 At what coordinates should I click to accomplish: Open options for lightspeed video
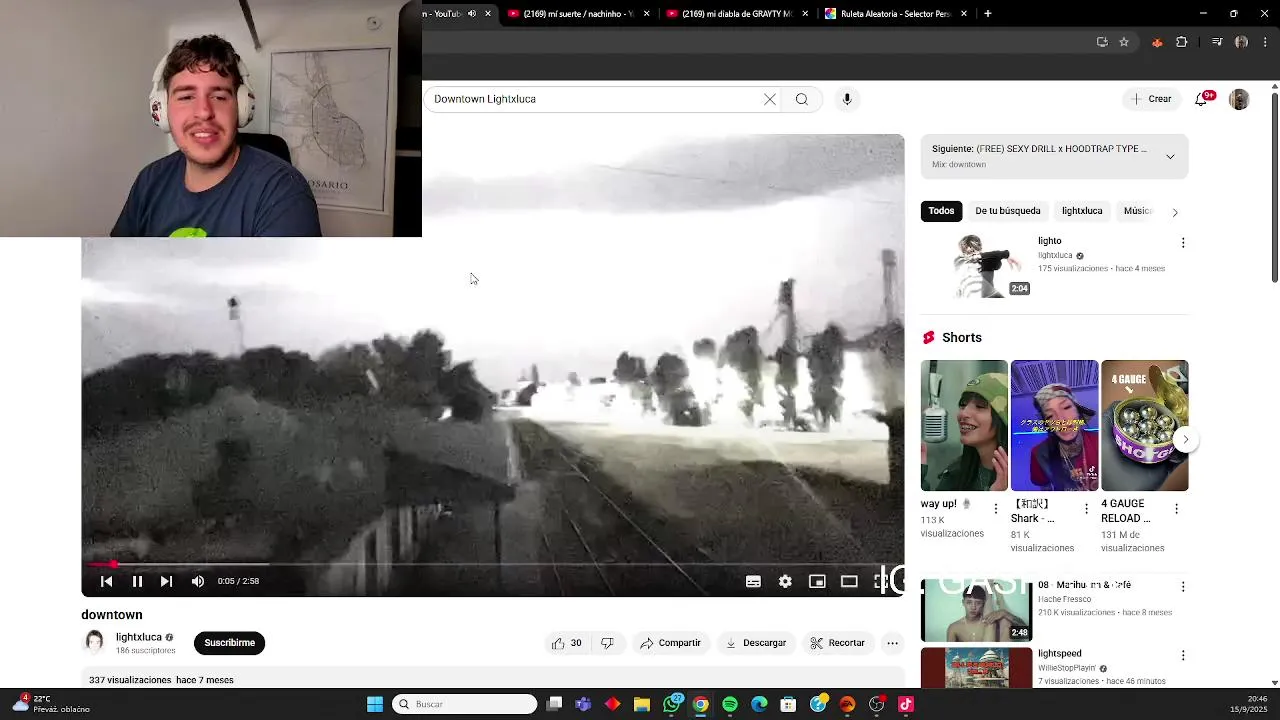pos(1183,656)
